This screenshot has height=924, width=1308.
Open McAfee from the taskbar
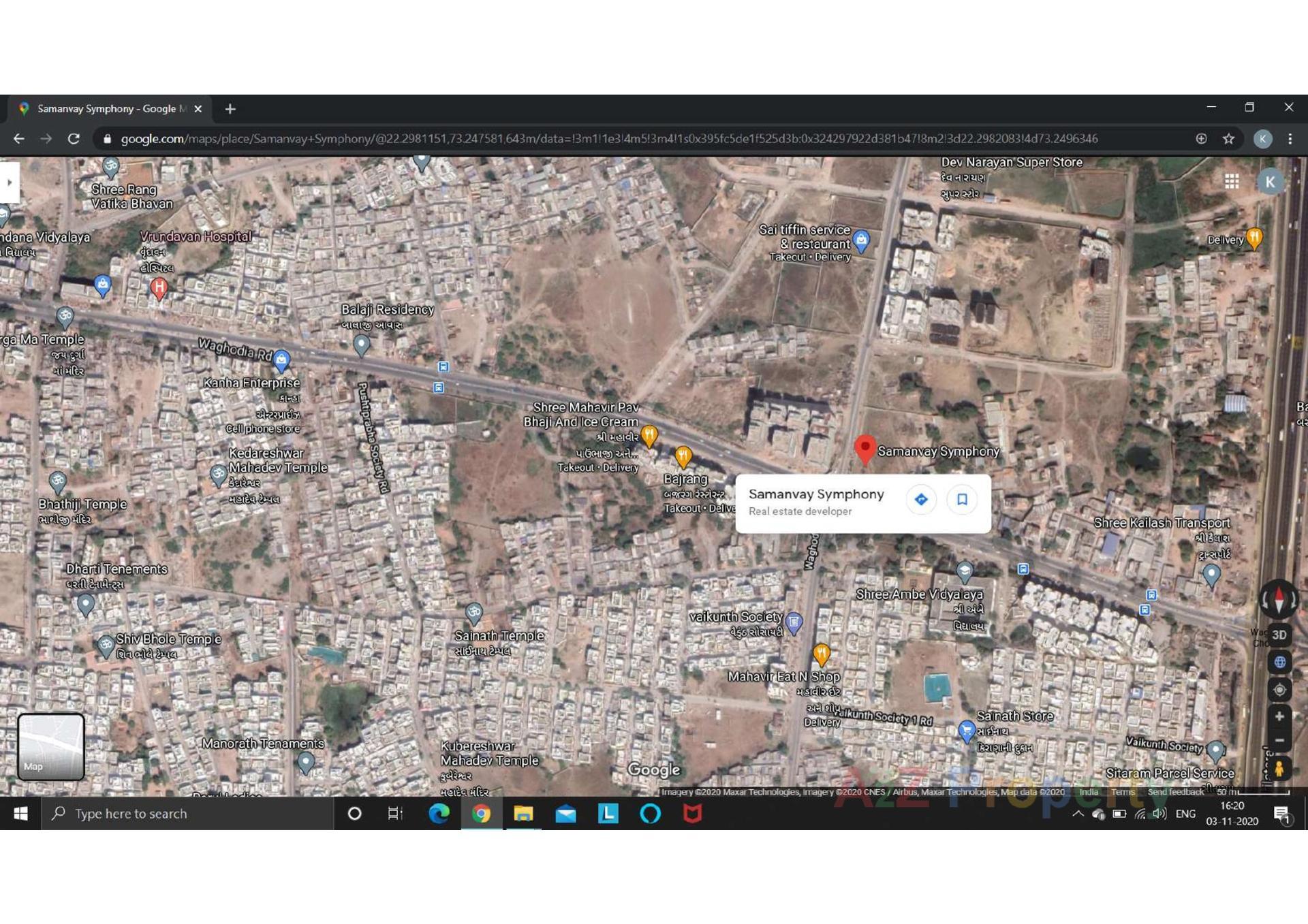(693, 814)
